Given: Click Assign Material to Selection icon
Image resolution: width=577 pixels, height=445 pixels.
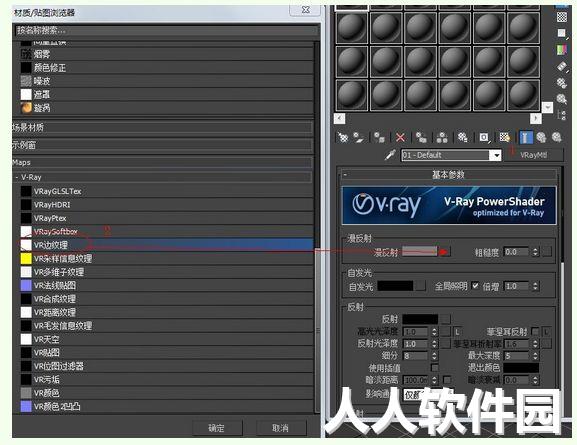Looking at the screenshot, I should tap(379, 138).
